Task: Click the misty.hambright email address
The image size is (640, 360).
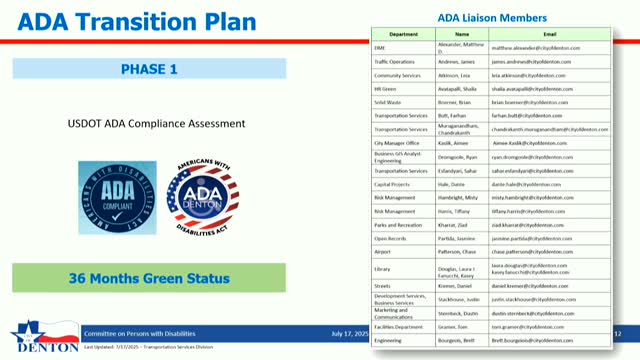Action: pyautogui.click(x=533, y=198)
